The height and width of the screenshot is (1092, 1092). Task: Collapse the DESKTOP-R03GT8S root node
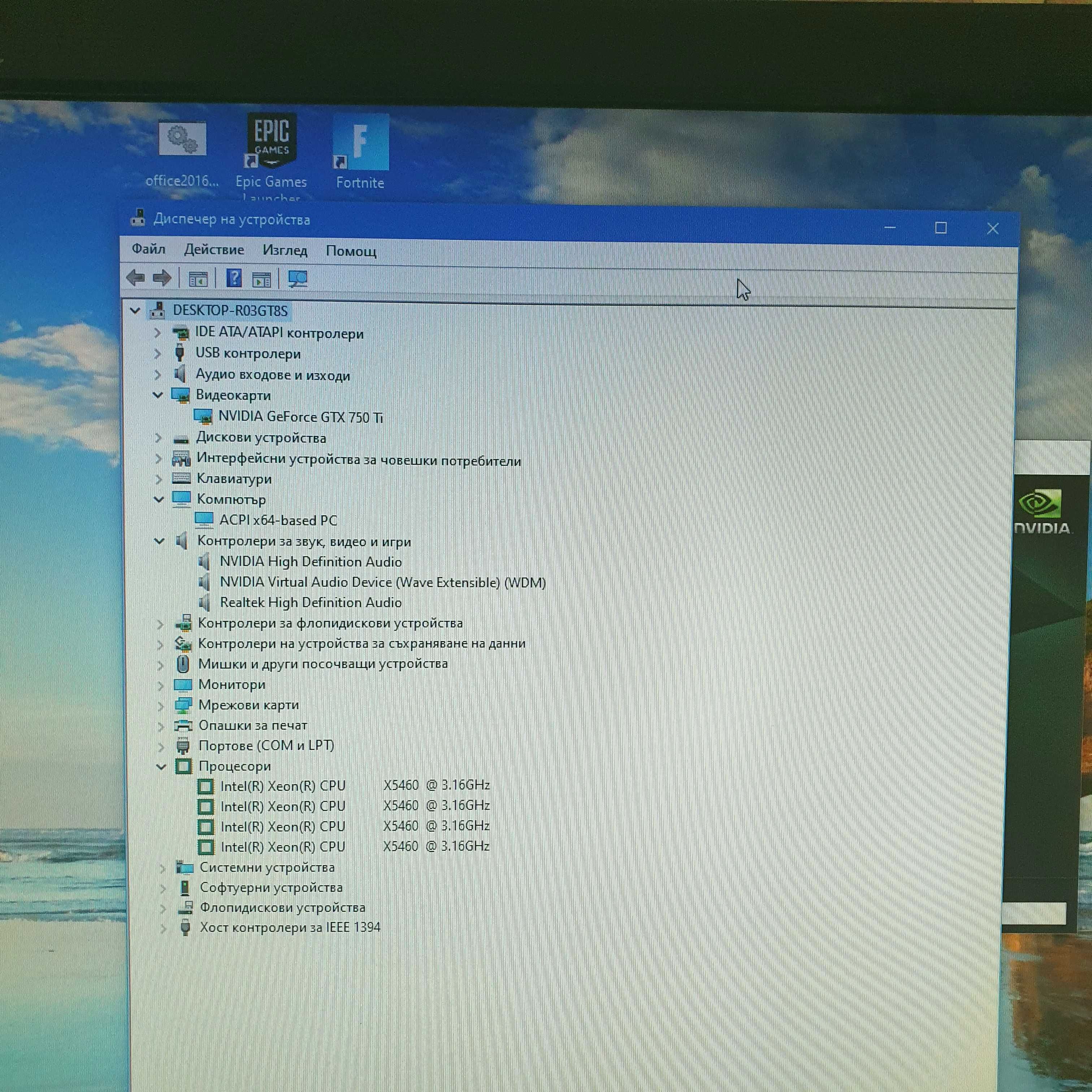[135, 310]
